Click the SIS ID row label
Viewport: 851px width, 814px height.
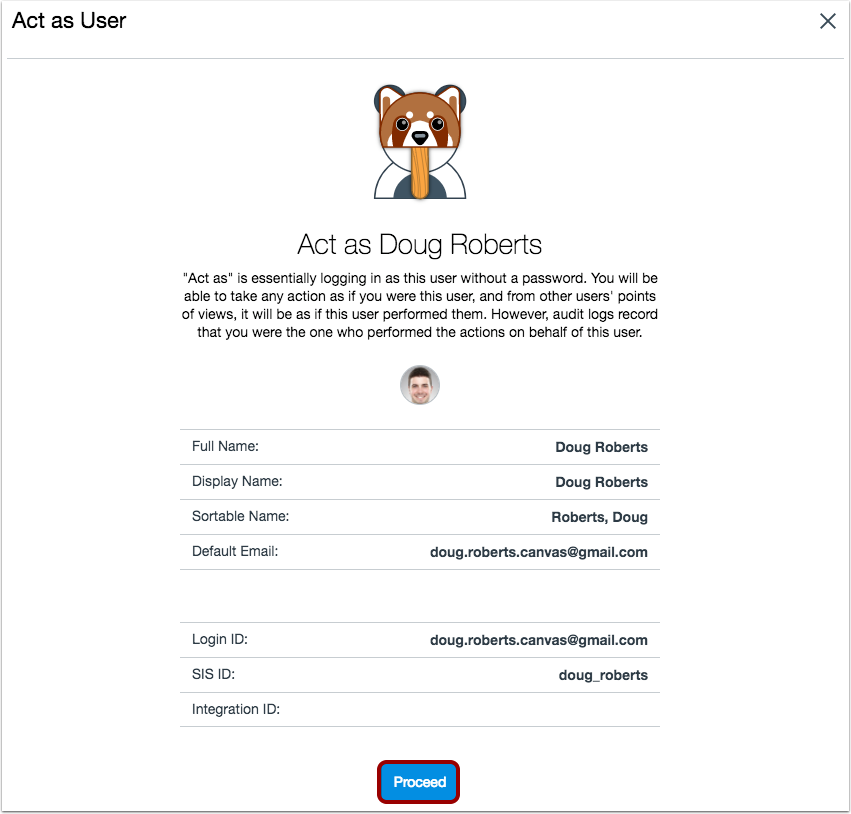click(210, 674)
